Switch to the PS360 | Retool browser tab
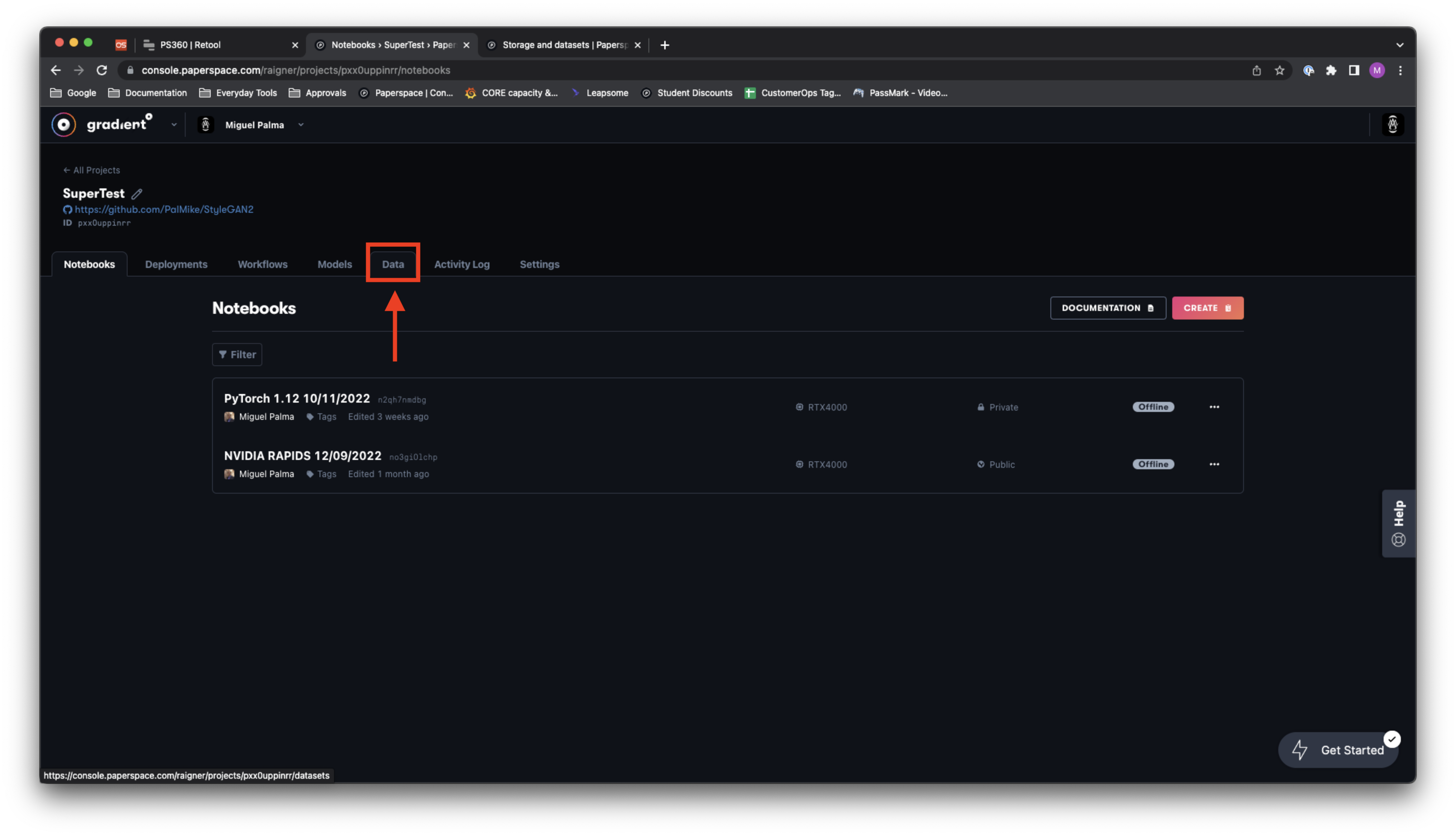 pyautogui.click(x=220, y=45)
